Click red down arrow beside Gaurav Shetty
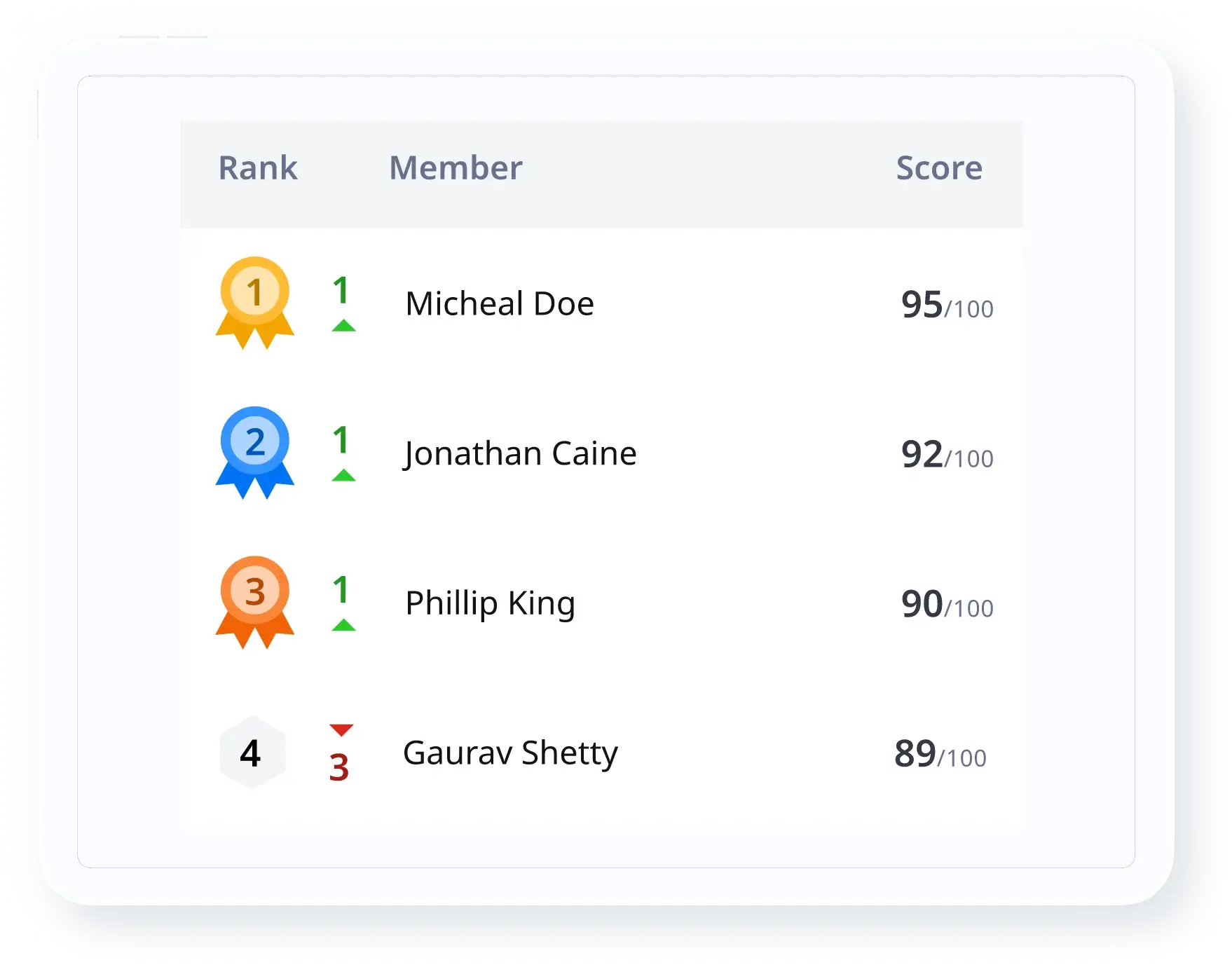 coord(341,730)
